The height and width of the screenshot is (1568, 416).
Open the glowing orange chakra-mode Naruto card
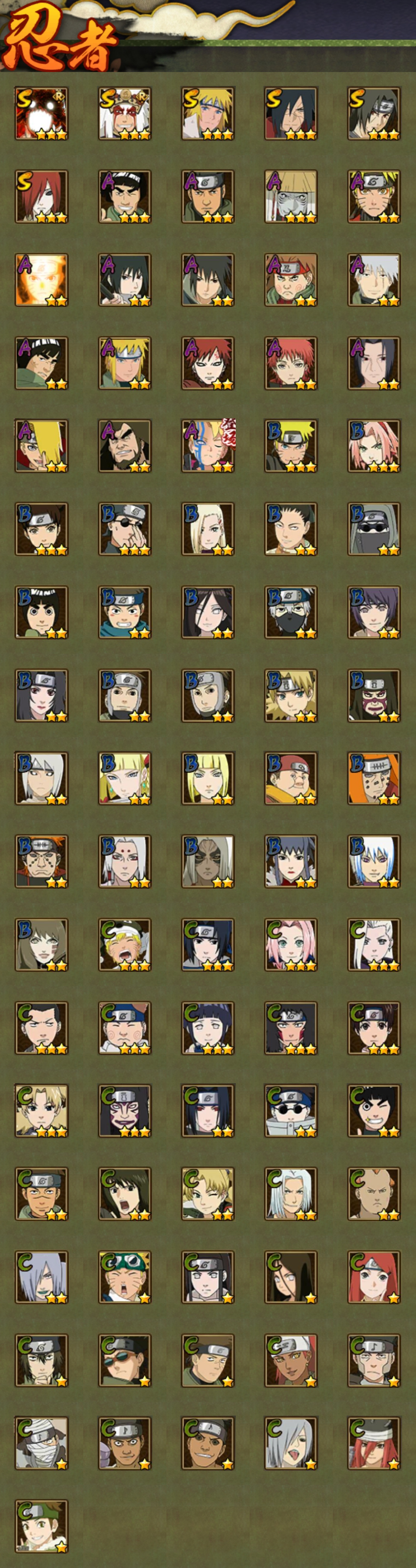tap(41, 280)
